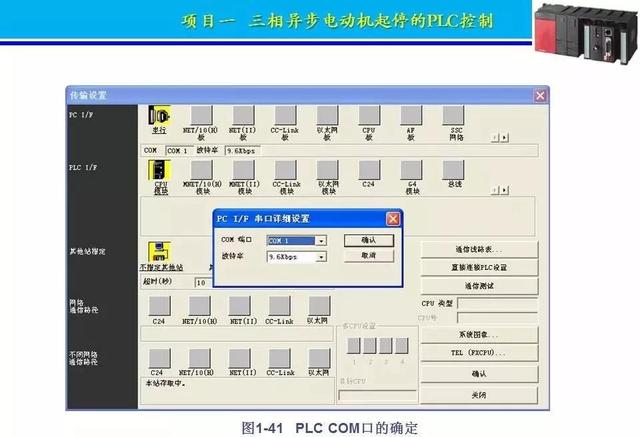Close the PC I/F 串口详细设置 dialog

[x=393, y=219]
